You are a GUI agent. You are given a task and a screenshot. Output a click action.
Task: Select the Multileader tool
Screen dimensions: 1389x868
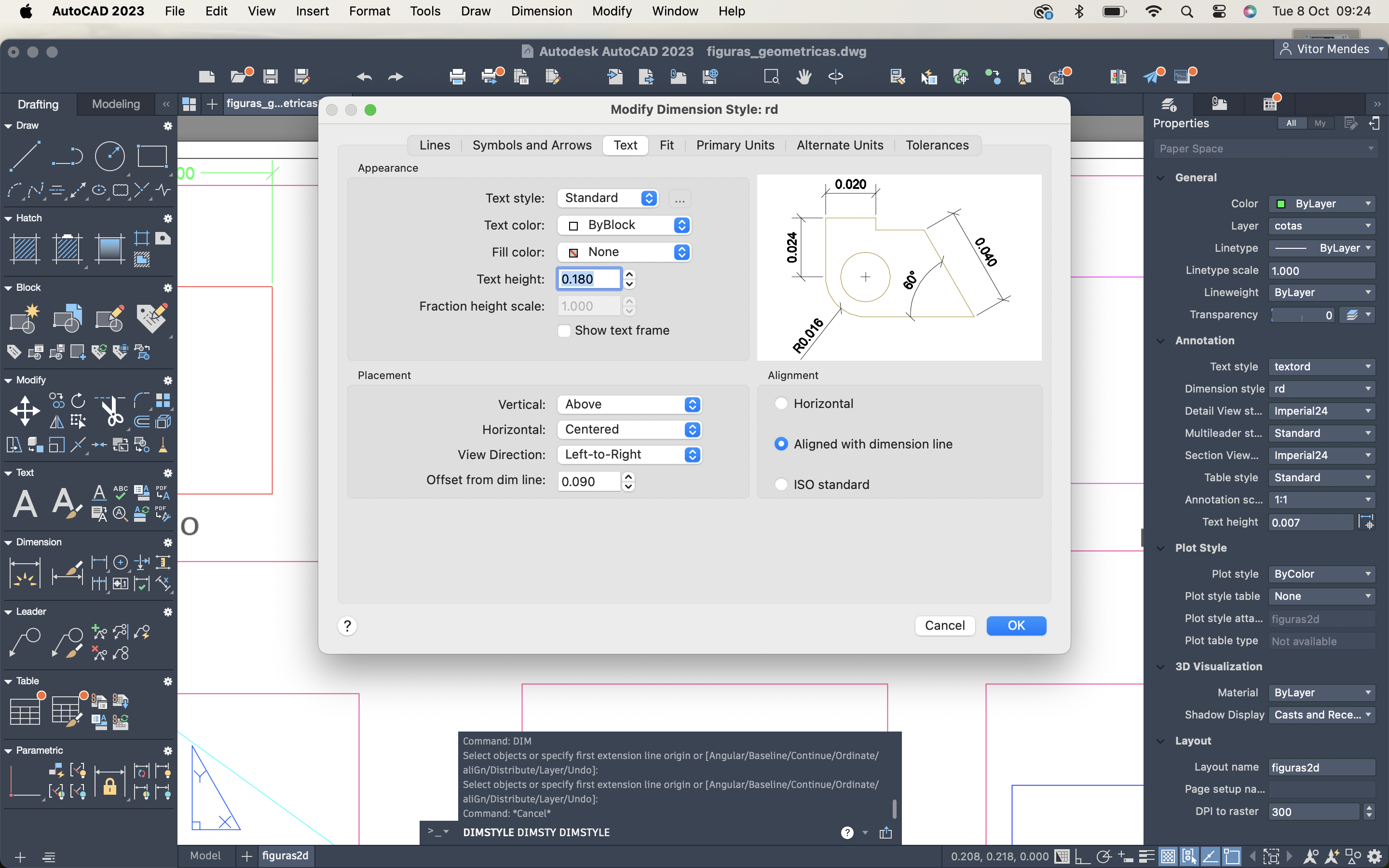pos(25,642)
